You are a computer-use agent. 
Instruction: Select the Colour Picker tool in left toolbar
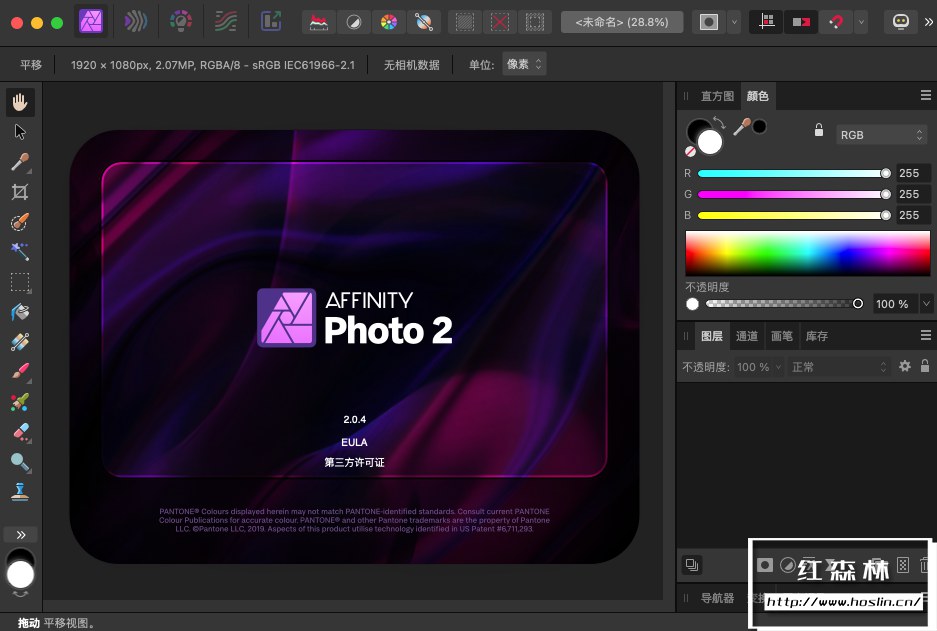point(20,162)
